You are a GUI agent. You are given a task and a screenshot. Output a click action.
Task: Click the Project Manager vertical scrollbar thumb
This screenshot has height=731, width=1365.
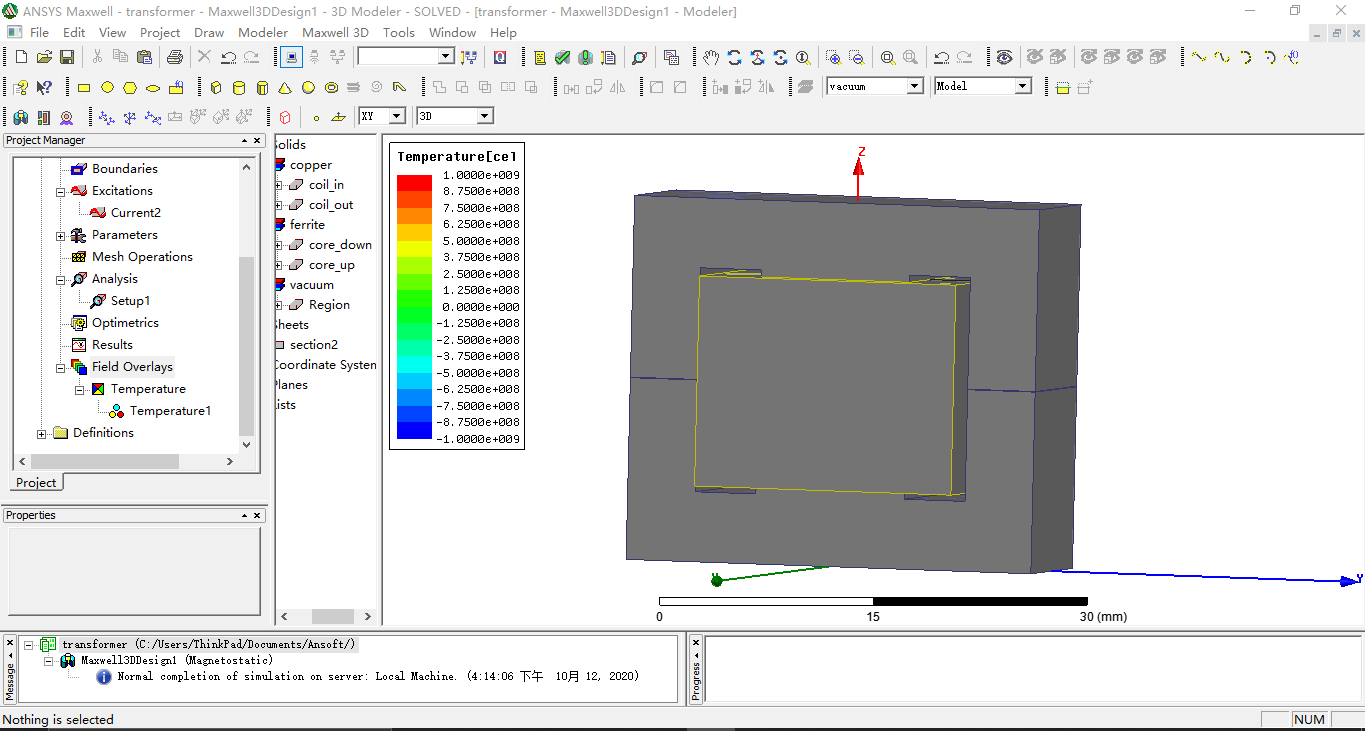point(247,345)
